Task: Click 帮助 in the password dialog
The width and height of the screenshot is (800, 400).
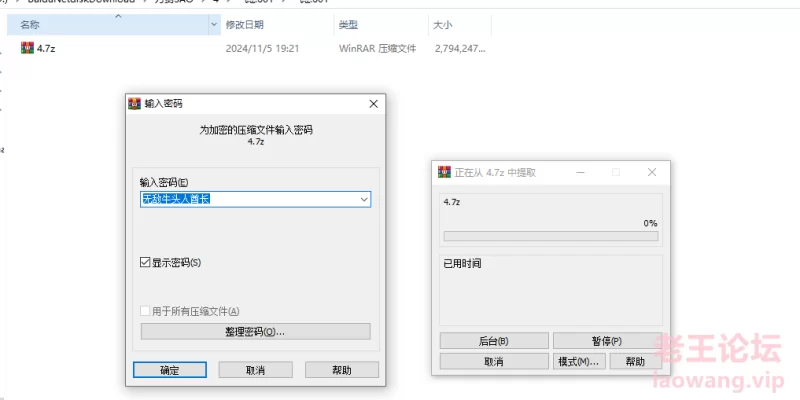Action: (x=342, y=370)
